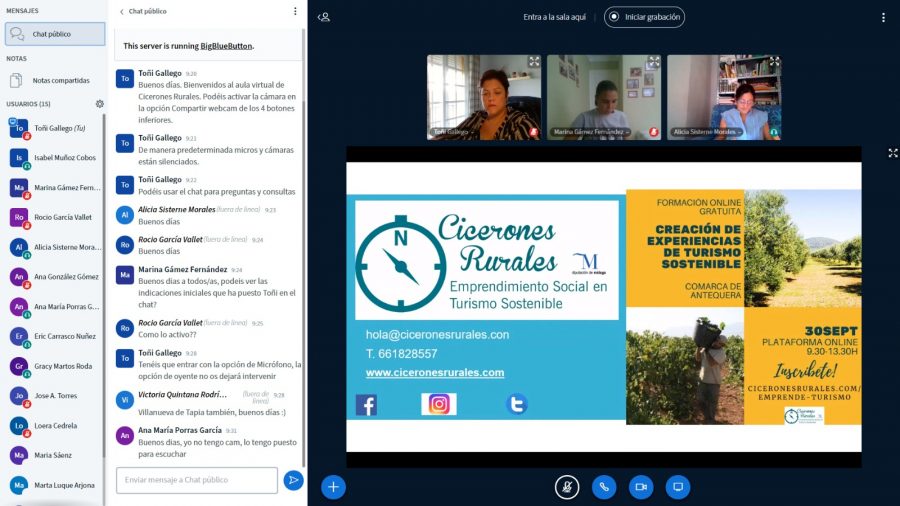Click the compass logo on slide
Image resolution: width=900 pixels, height=506 pixels.
point(400,265)
